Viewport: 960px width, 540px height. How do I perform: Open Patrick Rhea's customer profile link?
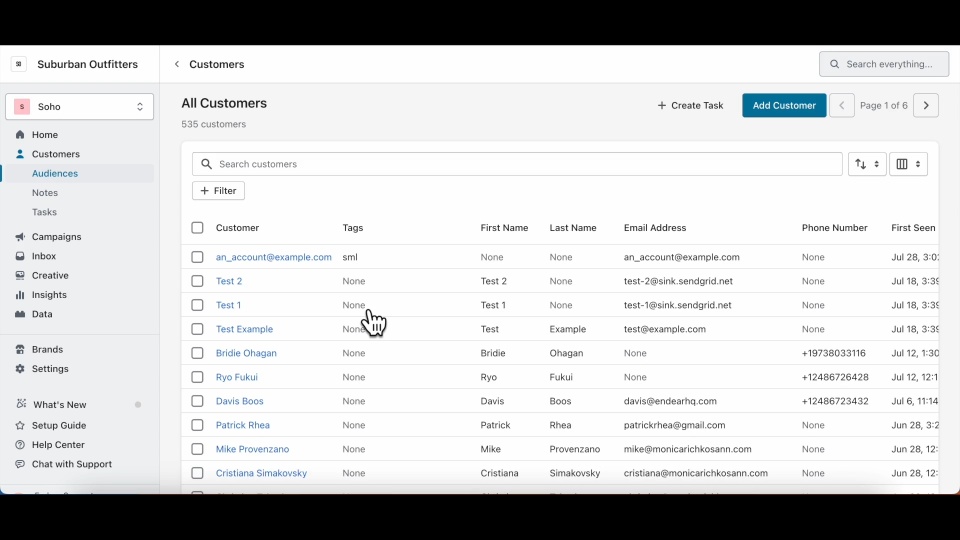(x=243, y=425)
